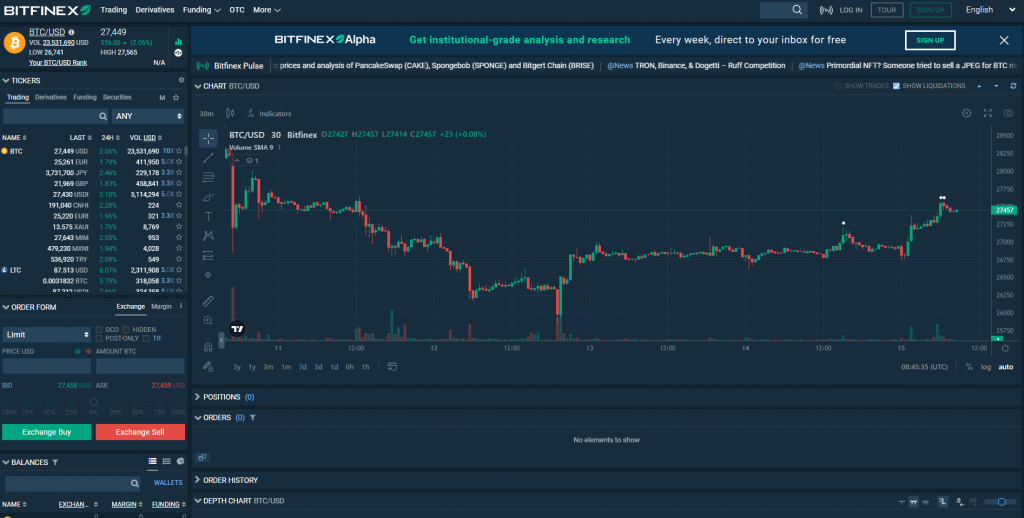Open the go-to-date calendar control
The width and height of the screenshot is (1024, 518).
392,366
